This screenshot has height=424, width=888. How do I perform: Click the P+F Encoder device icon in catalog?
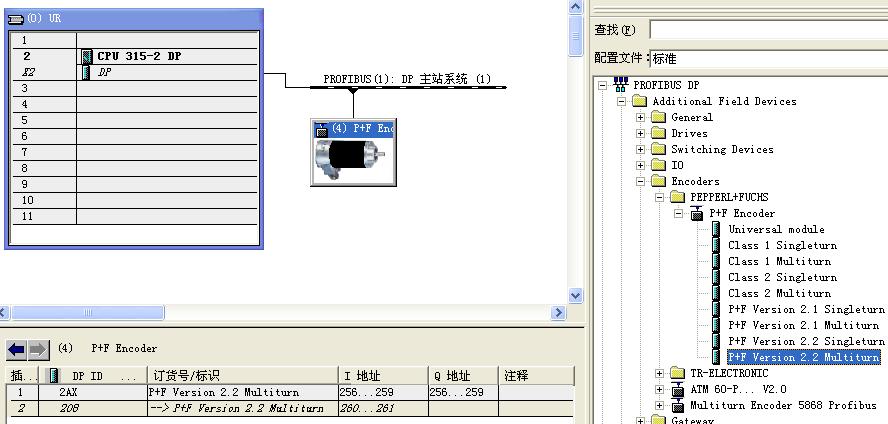tap(697, 213)
